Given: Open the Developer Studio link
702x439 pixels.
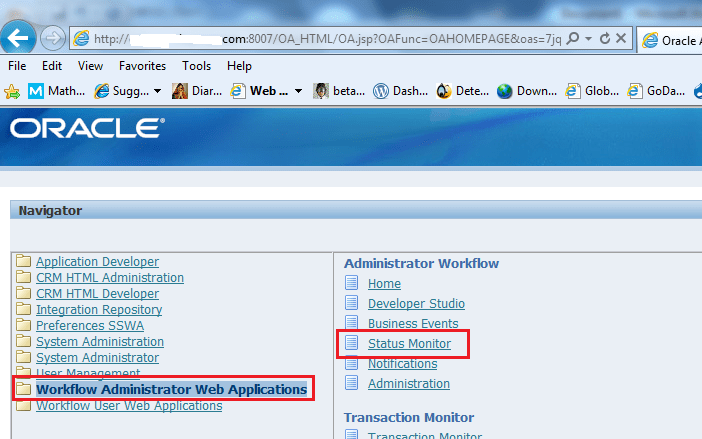Looking at the screenshot, I should [416, 303].
